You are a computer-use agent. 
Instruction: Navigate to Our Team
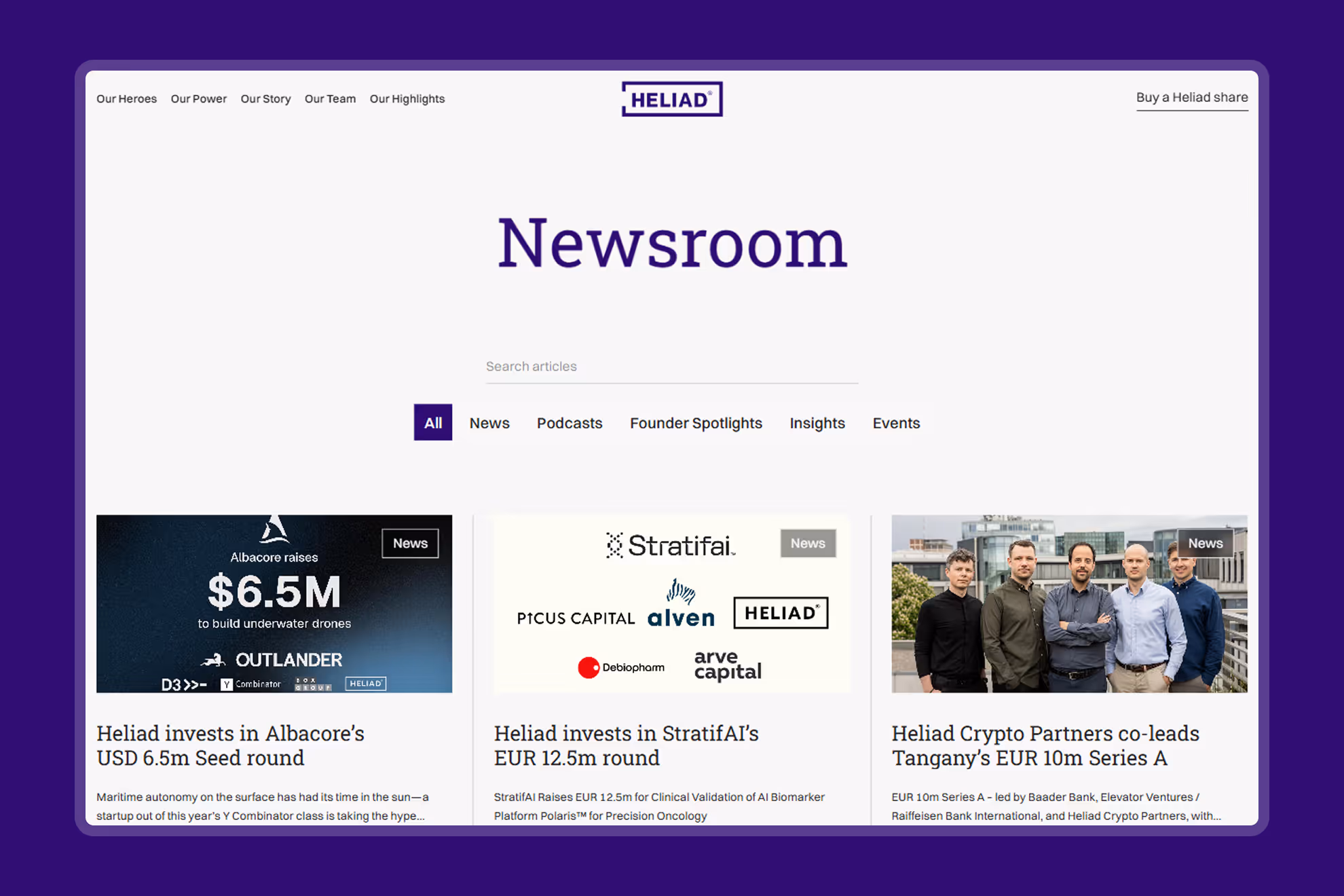[x=330, y=99]
